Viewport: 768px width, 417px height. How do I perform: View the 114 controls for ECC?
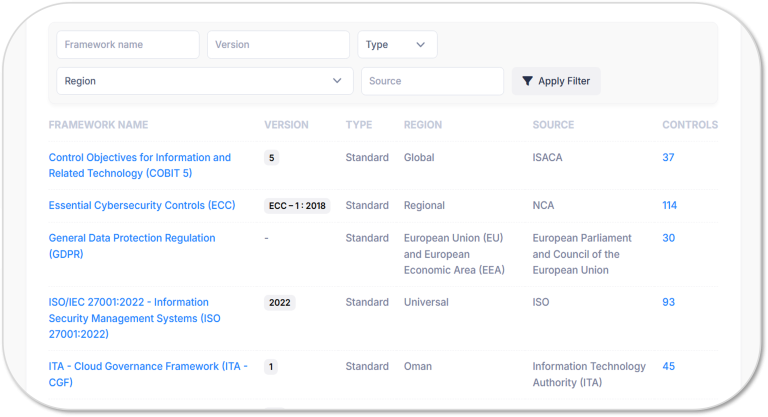tap(670, 205)
